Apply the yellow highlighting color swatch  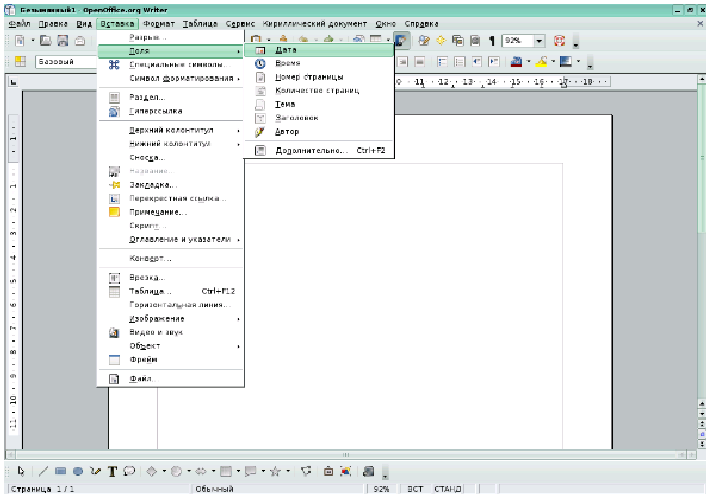click(541, 62)
